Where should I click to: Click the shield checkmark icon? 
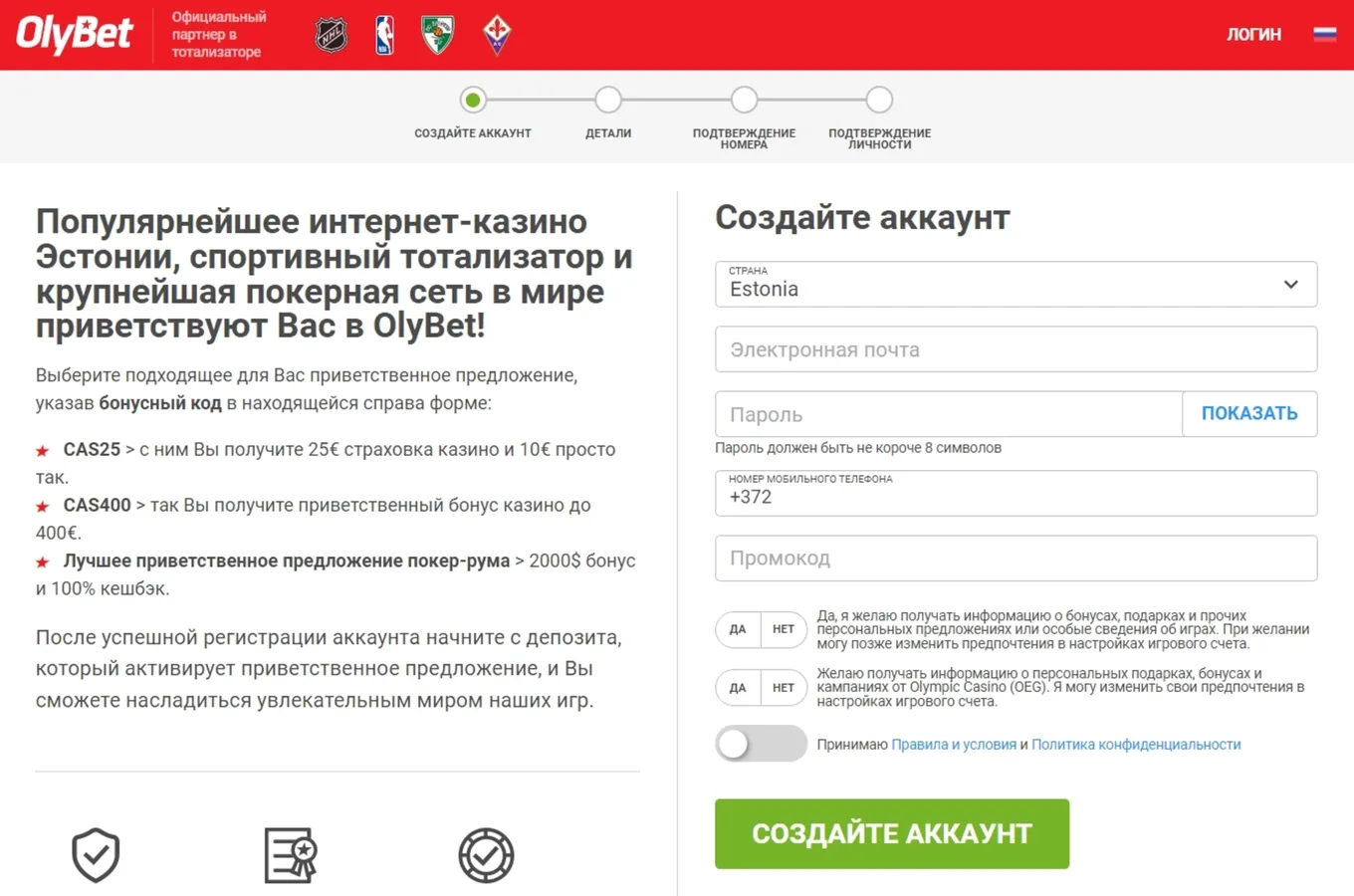tap(96, 855)
